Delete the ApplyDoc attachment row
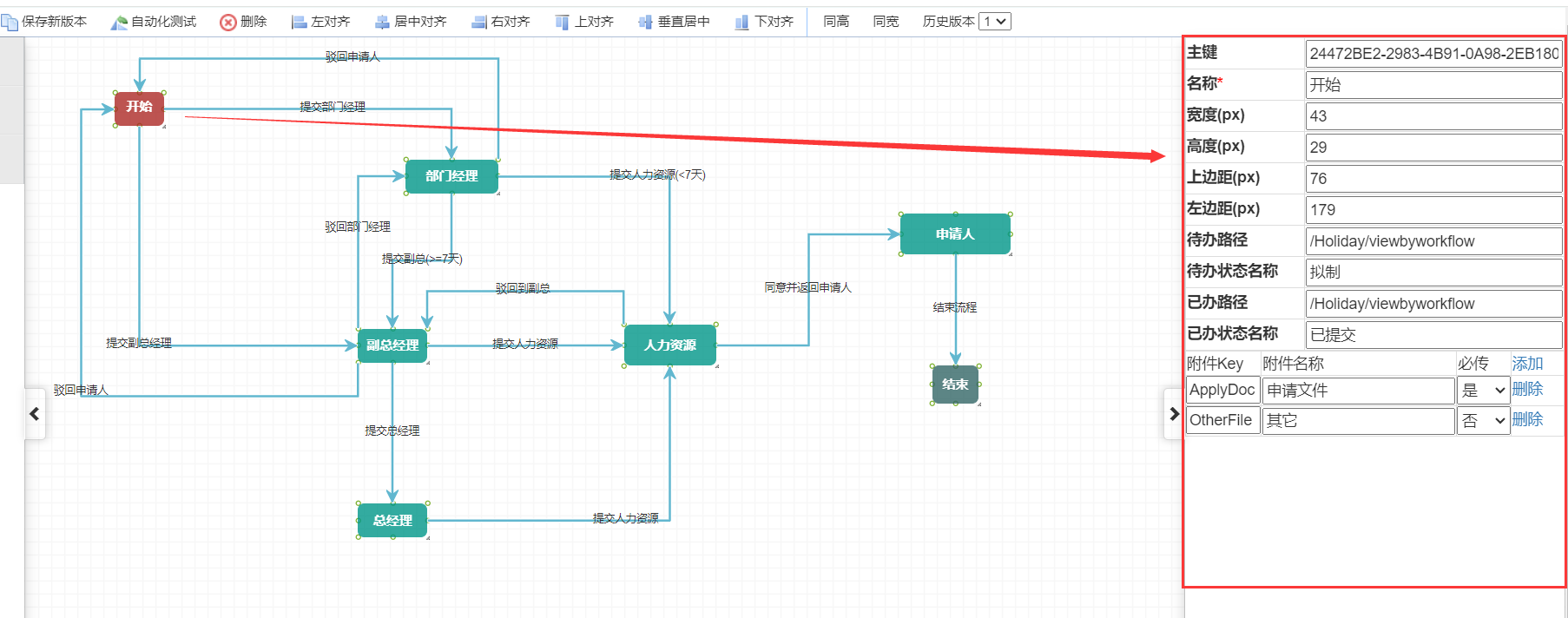 point(1527,390)
